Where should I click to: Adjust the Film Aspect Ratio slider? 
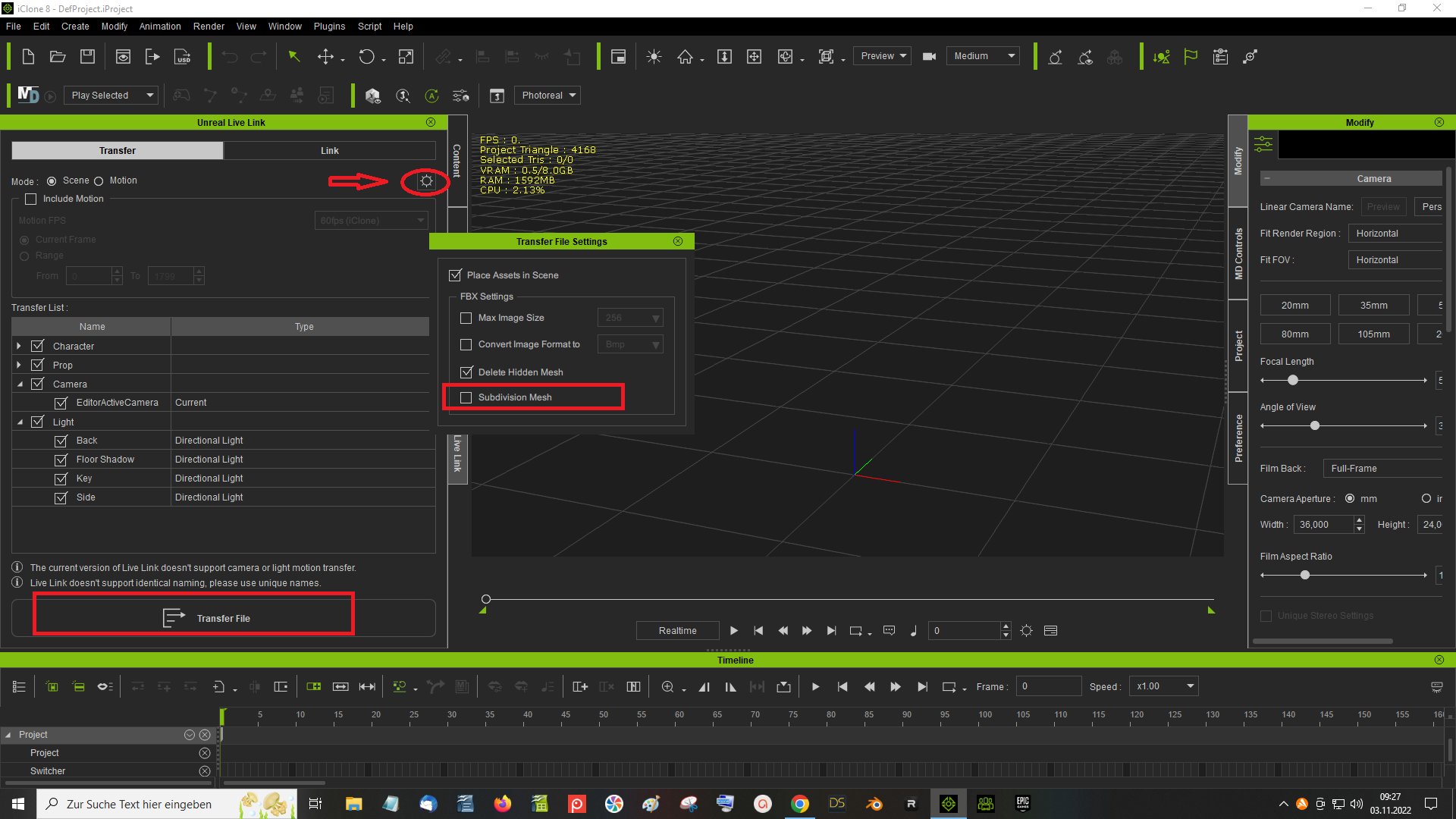point(1305,576)
